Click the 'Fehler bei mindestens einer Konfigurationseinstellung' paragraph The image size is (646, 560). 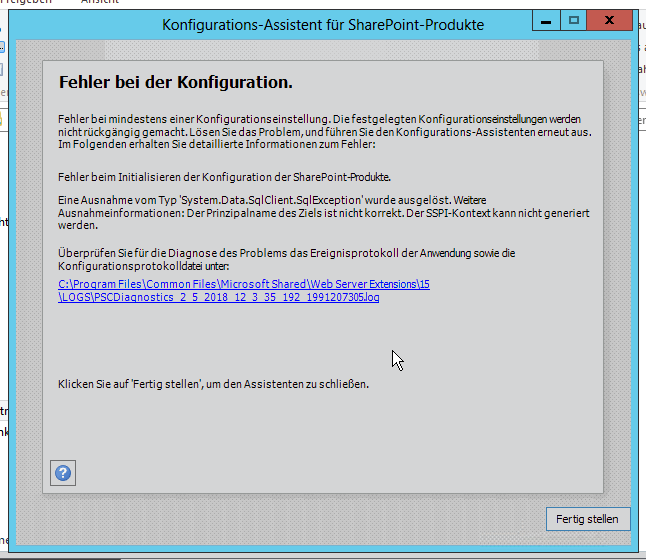[325, 131]
